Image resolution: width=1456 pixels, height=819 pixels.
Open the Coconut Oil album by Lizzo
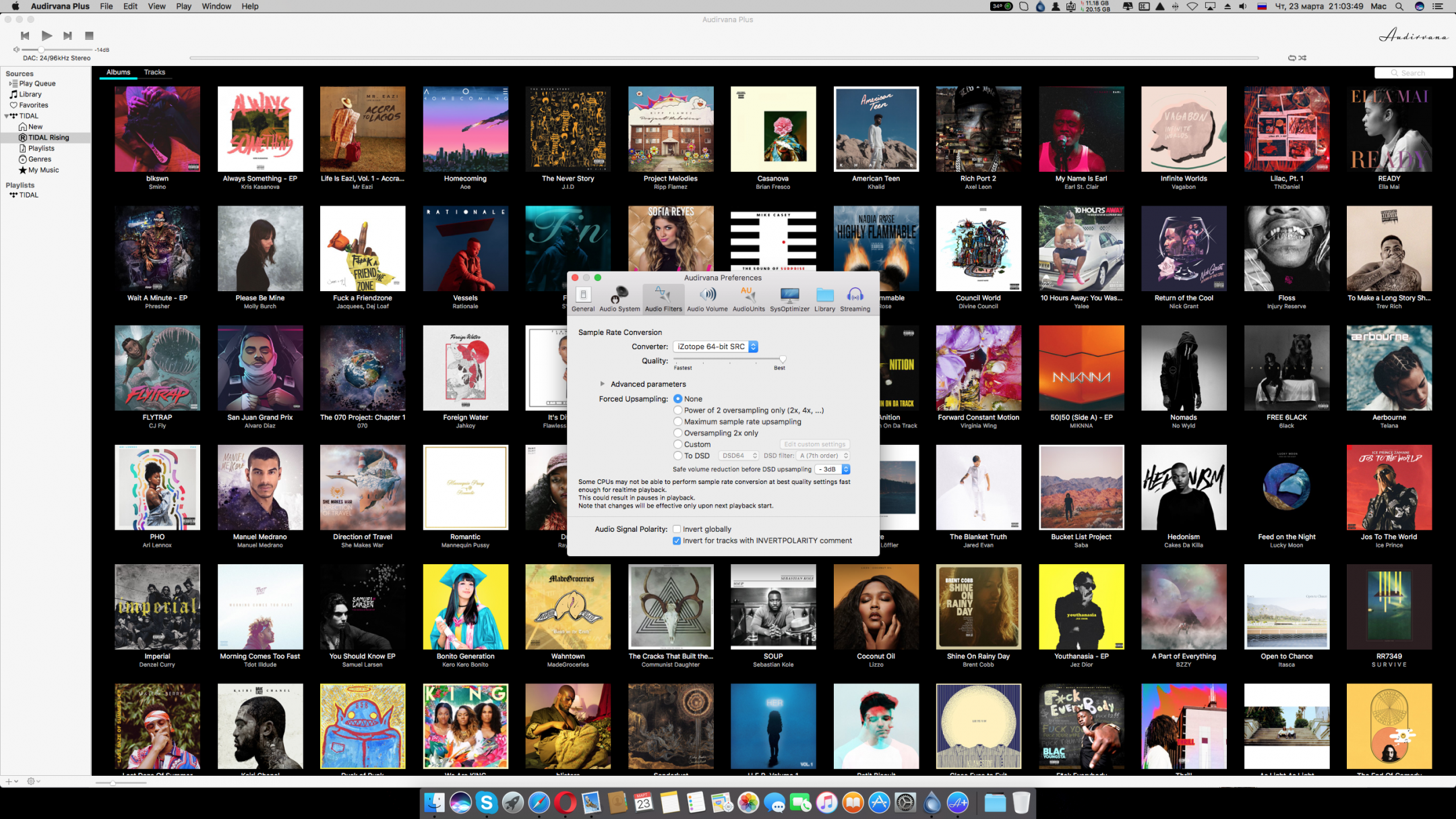coord(876,607)
